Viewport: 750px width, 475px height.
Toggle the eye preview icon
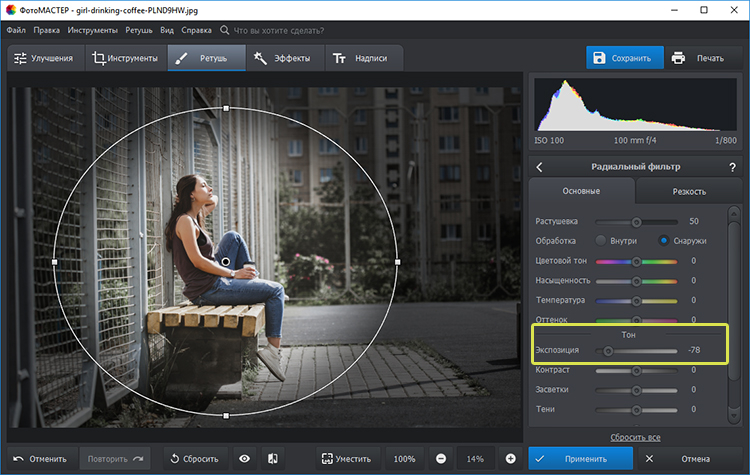click(244, 459)
